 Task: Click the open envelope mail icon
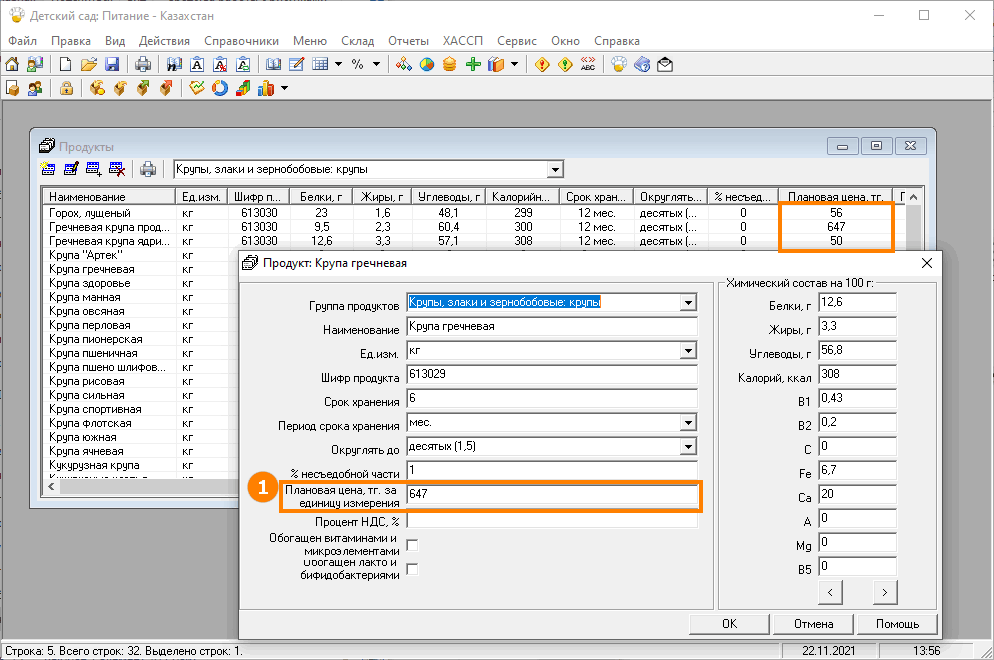tap(665, 64)
